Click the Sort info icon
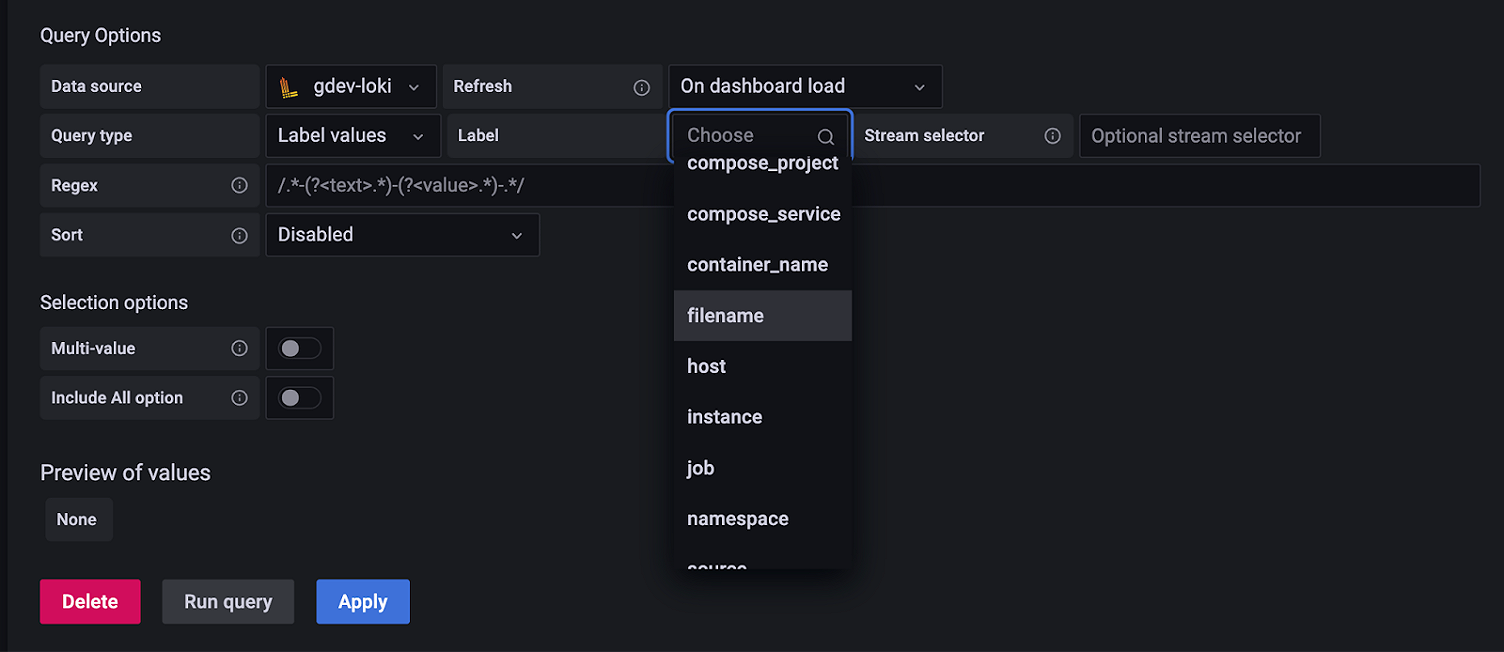 [239, 235]
